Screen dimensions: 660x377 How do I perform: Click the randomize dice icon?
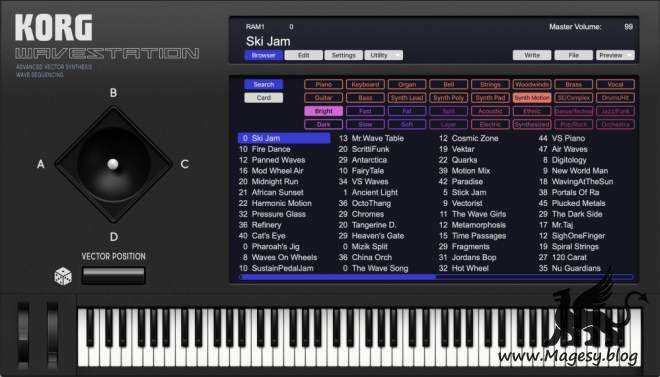[x=63, y=276]
